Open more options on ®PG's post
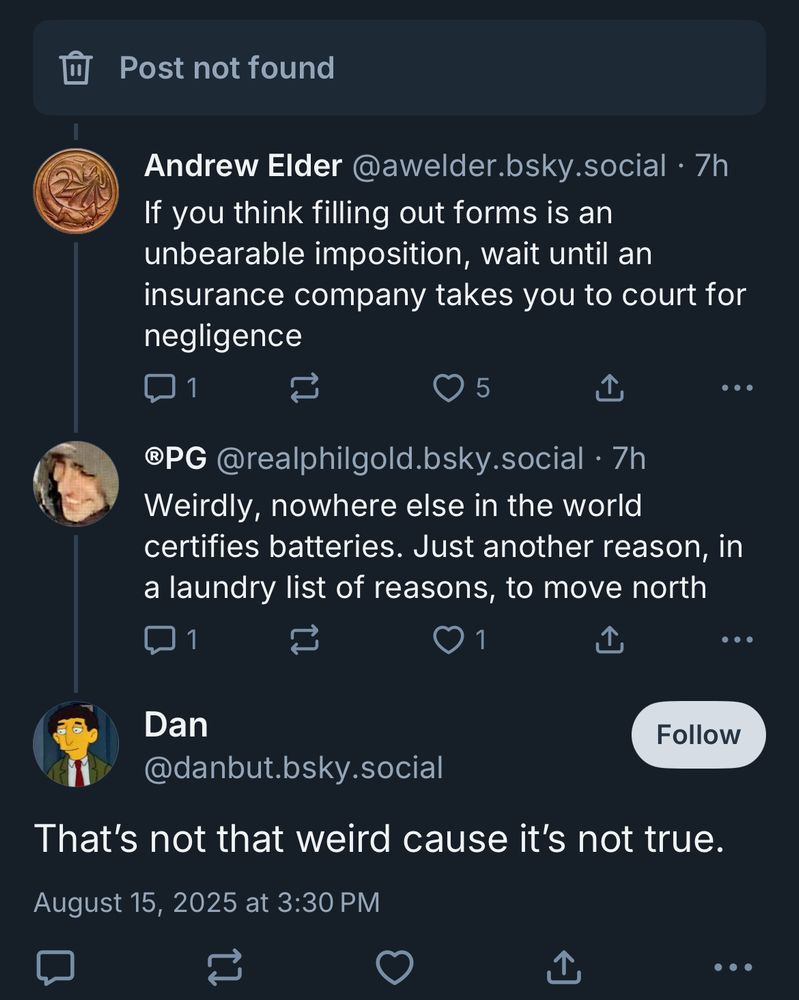The height and width of the screenshot is (1000, 799). click(737, 640)
